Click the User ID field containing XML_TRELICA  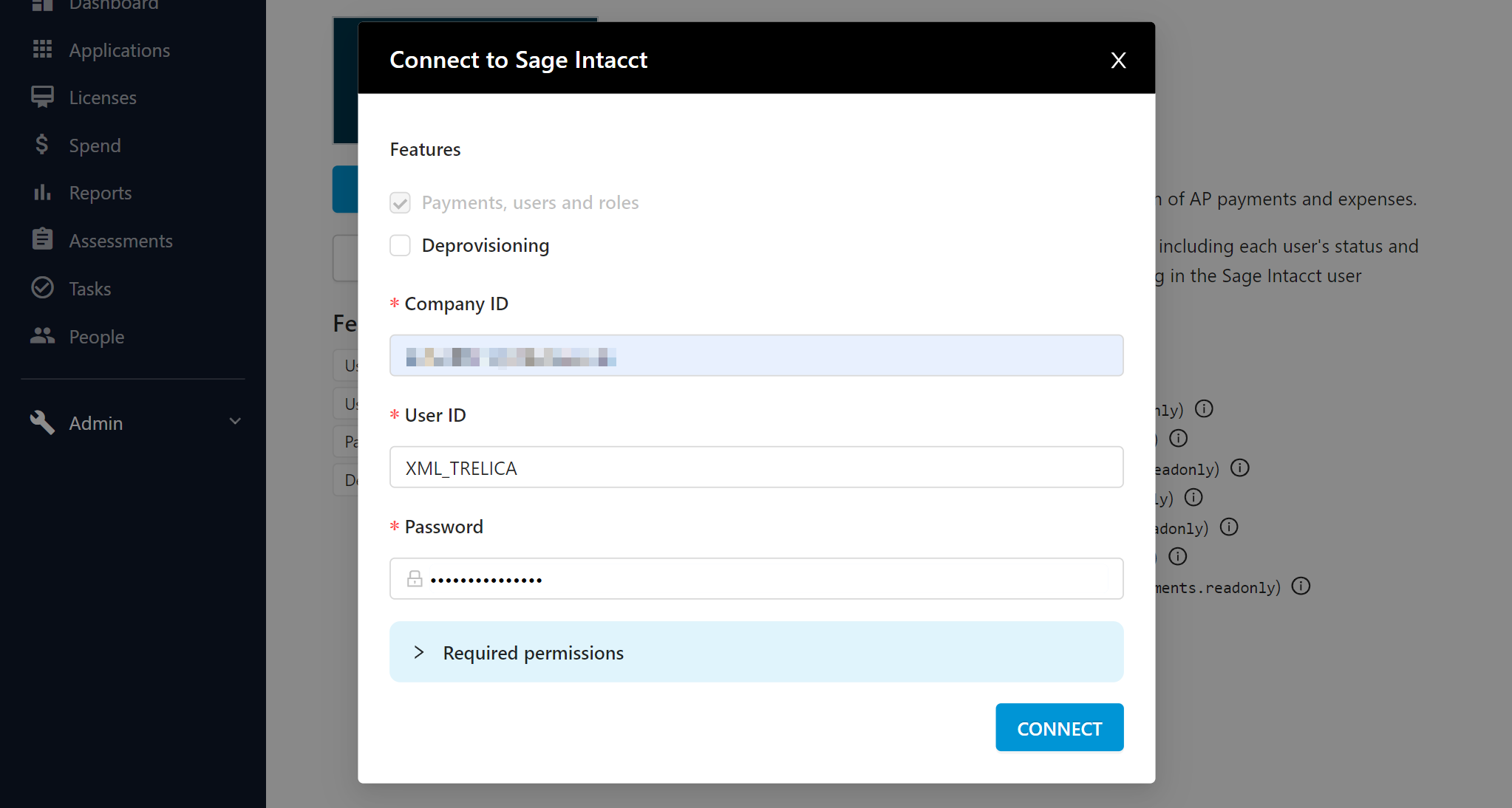(x=756, y=468)
